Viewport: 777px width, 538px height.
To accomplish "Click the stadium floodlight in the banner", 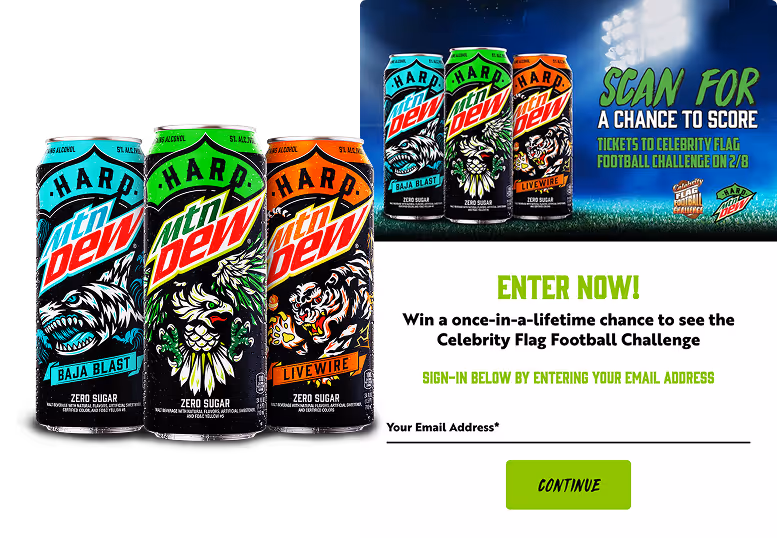I will (x=644, y=30).
